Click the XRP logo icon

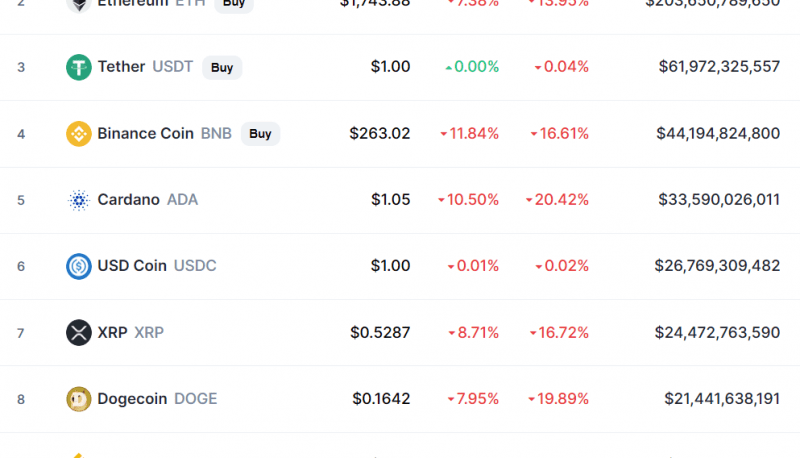pyautogui.click(x=79, y=333)
